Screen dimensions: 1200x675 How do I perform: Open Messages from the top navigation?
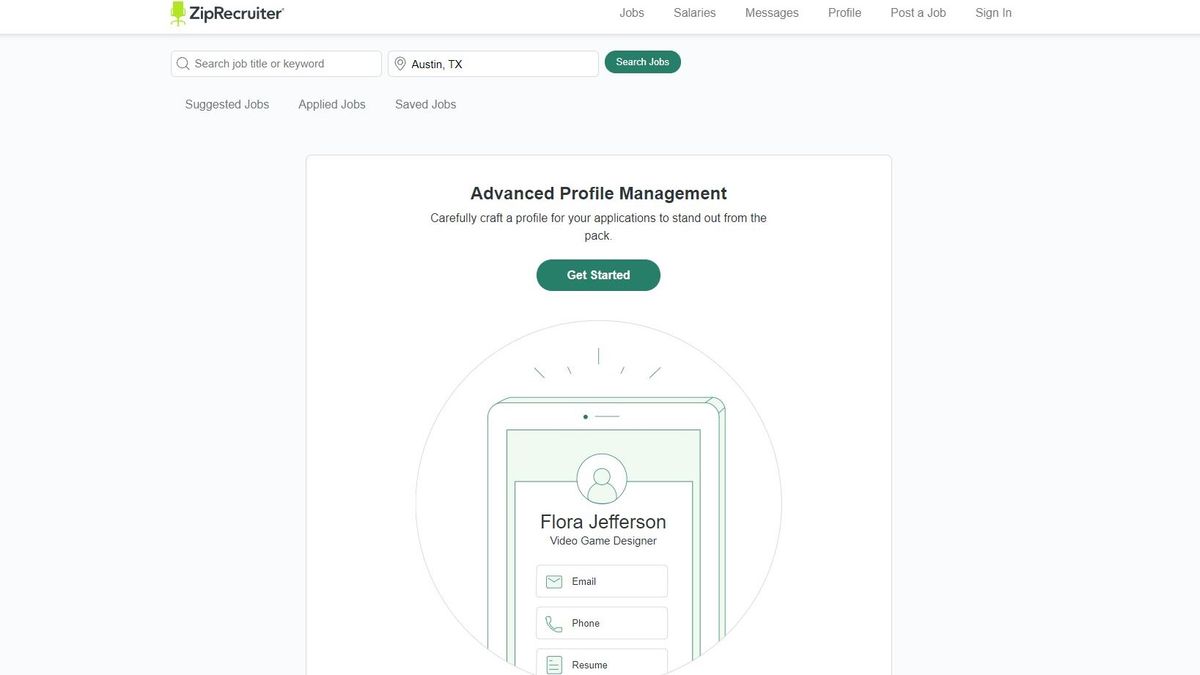click(x=771, y=12)
